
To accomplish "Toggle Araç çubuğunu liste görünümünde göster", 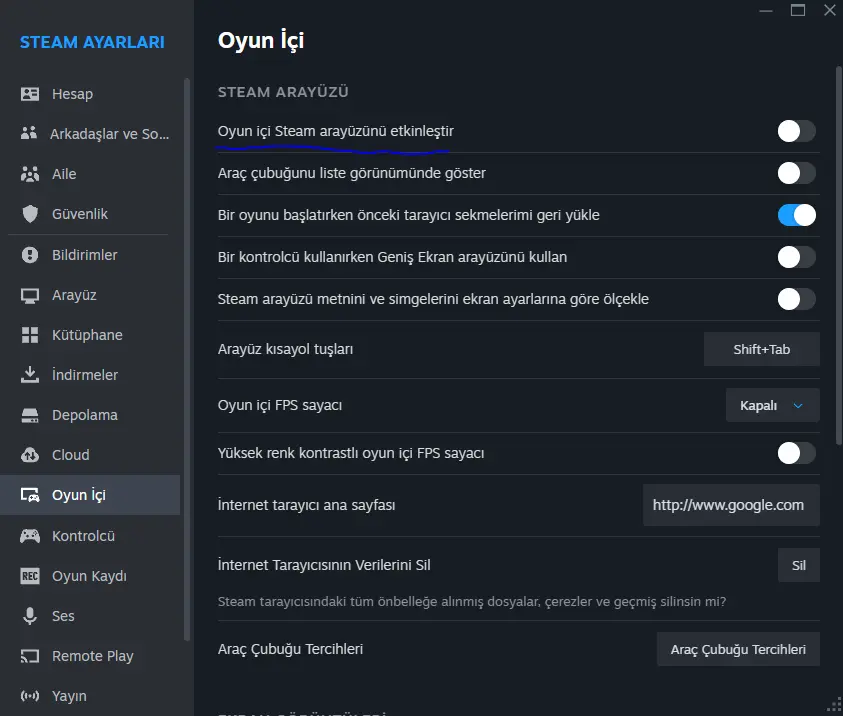I will [x=796, y=173].
